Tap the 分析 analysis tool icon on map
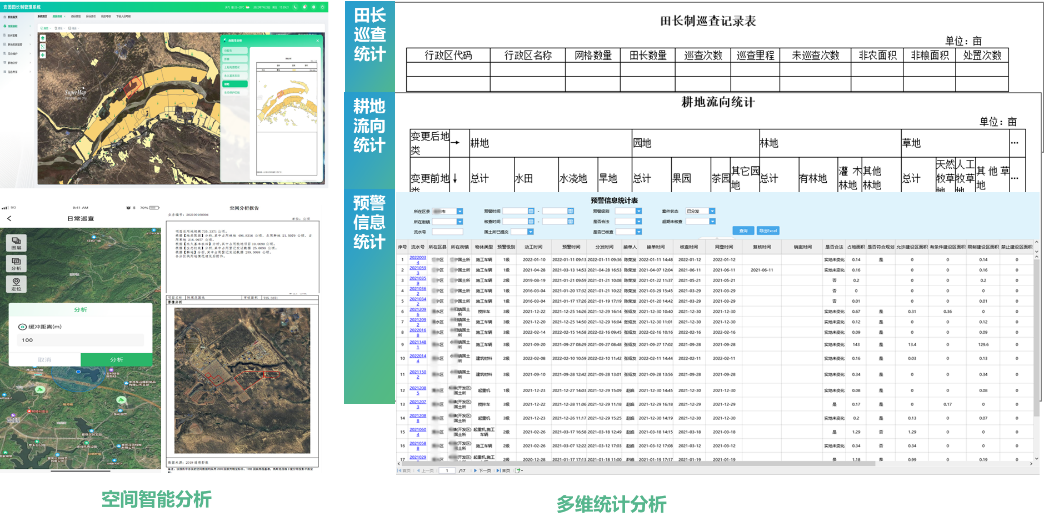This screenshot has width=1044, height=526. point(17,263)
